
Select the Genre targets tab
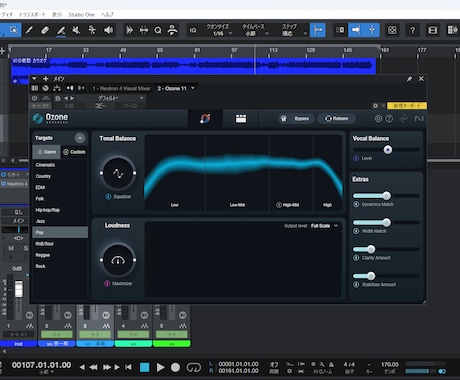tap(47, 152)
